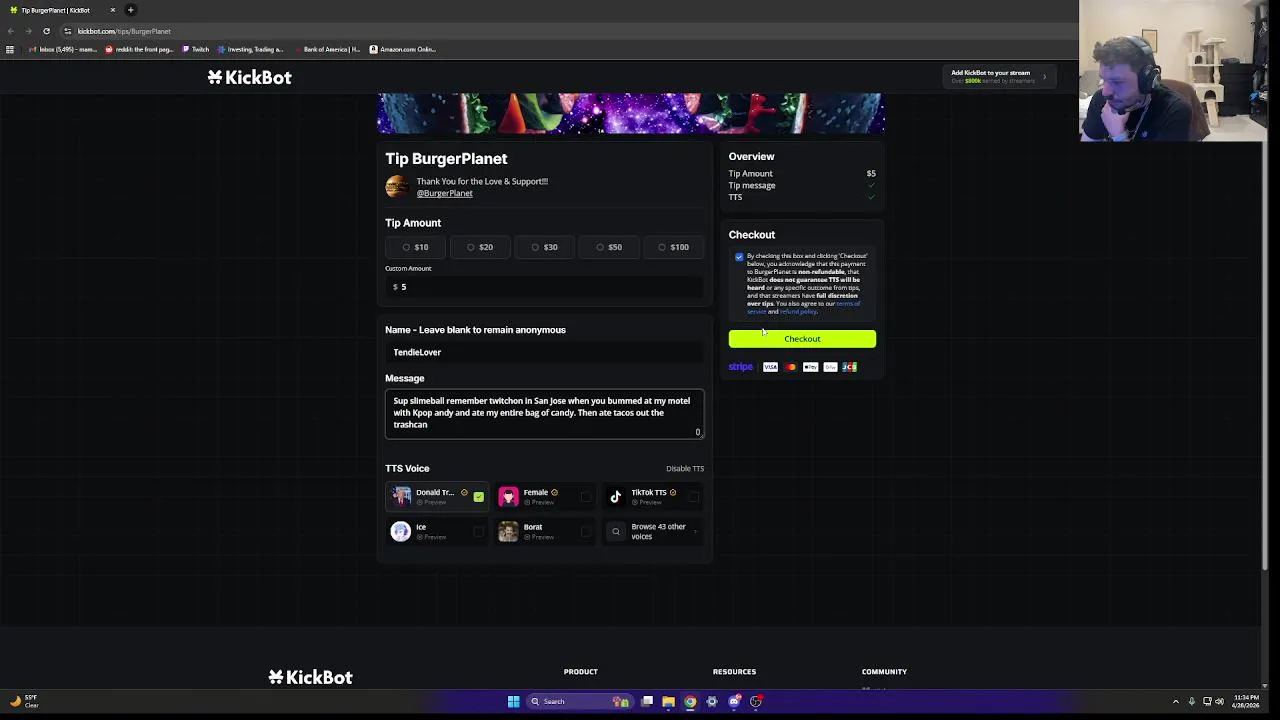Open the Amazon.com bookmark
This screenshot has height=720, width=1280.
click(x=403, y=49)
